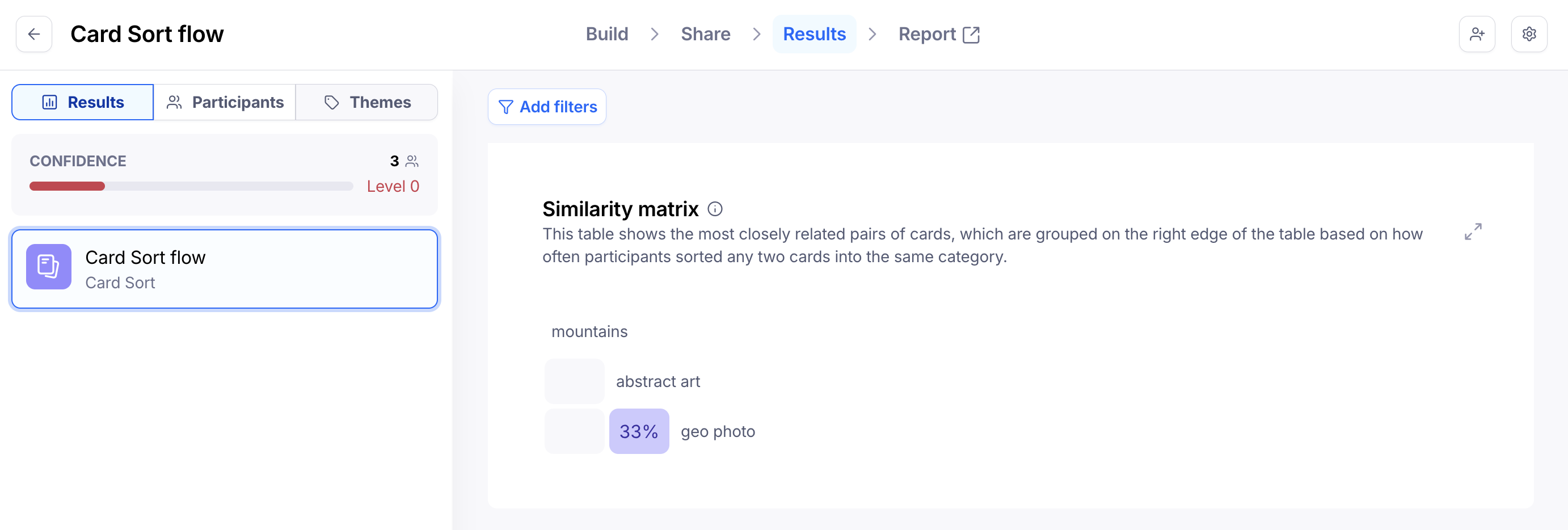Click the empty mountains–abstract art cell
The height and width of the screenshot is (530, 1568).
pos(574,381)
